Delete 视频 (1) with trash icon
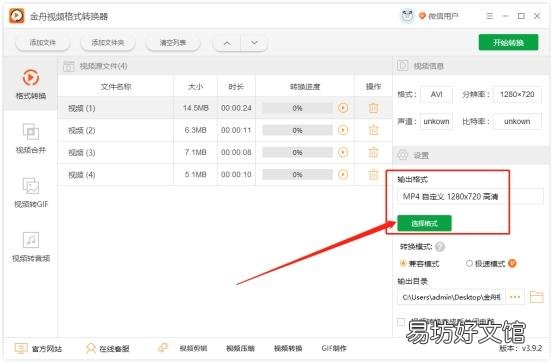 pyautogui.click(x=373, y=108)
